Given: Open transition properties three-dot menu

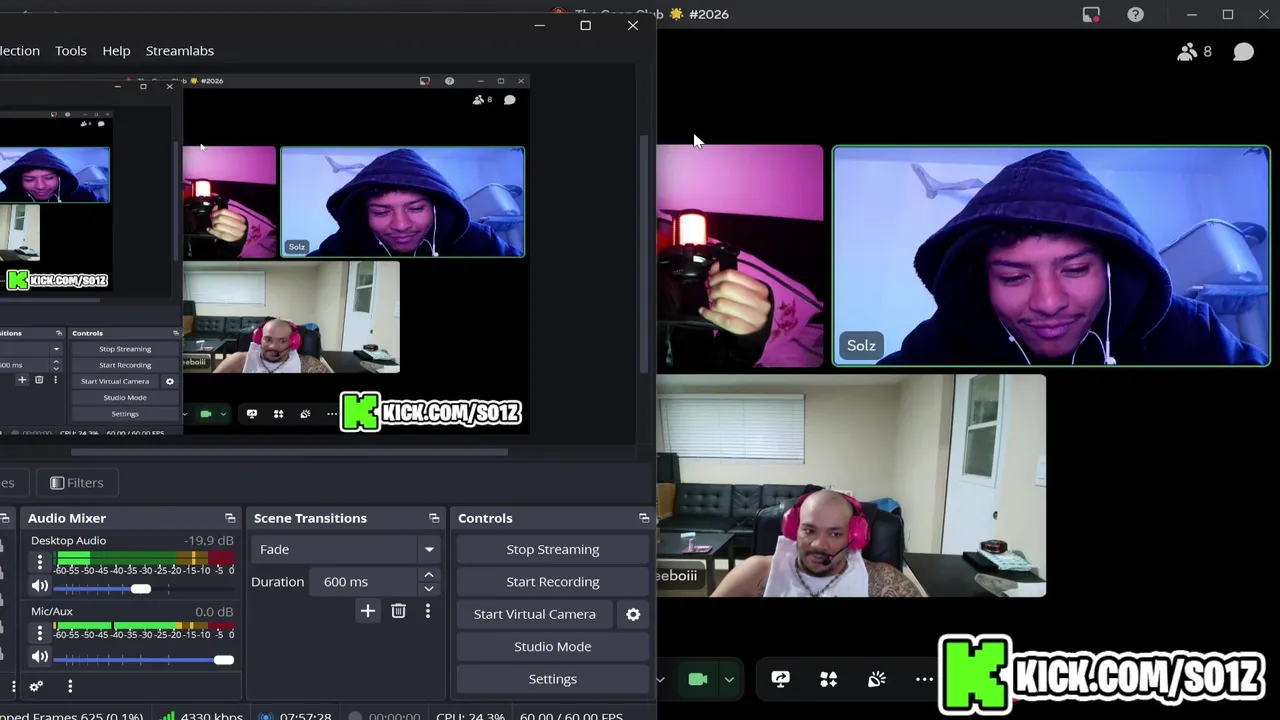Looking at the screenshot, I should [428, 611].
